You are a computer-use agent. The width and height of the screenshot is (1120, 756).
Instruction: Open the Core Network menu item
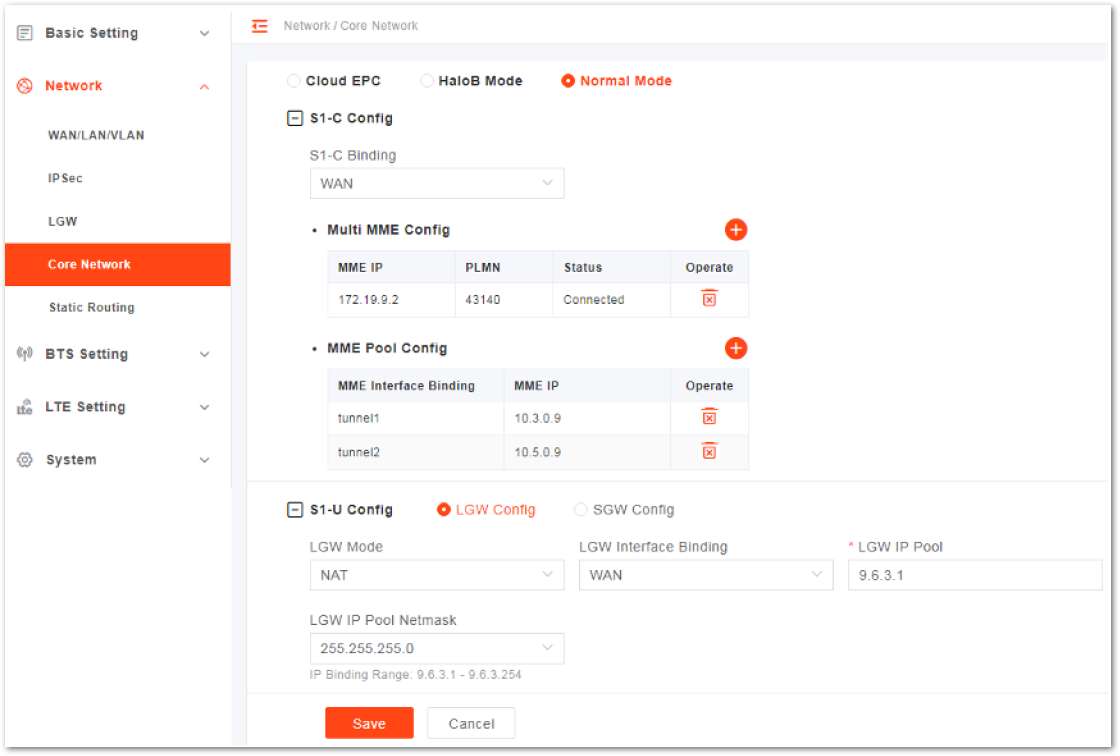pos(118,264)
